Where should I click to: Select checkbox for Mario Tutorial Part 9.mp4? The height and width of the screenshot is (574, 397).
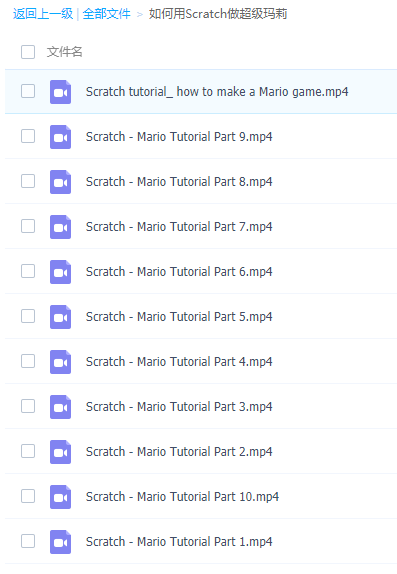(x=28, y=136)
